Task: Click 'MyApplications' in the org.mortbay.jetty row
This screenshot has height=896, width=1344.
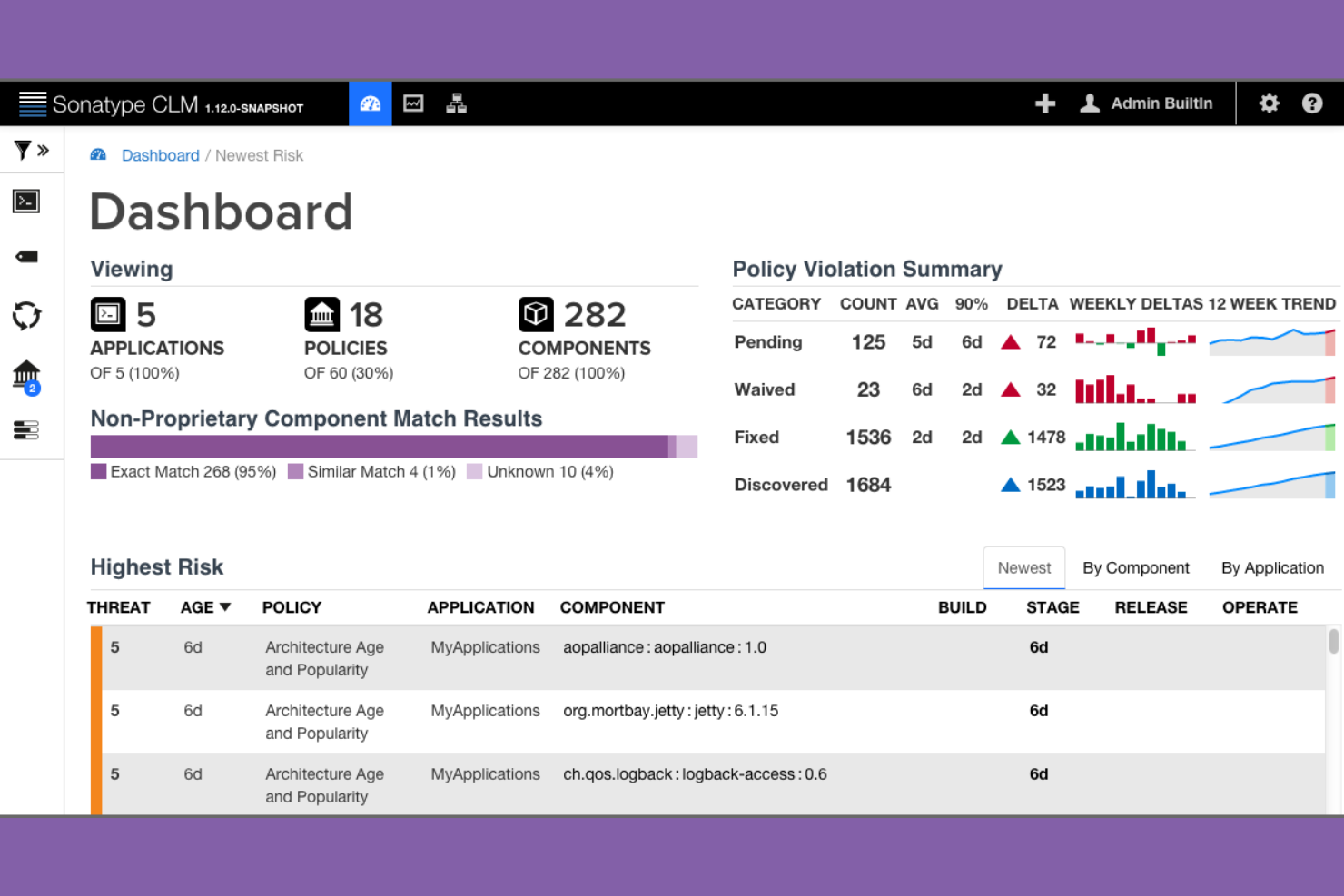Action: (x=485, y=711)
